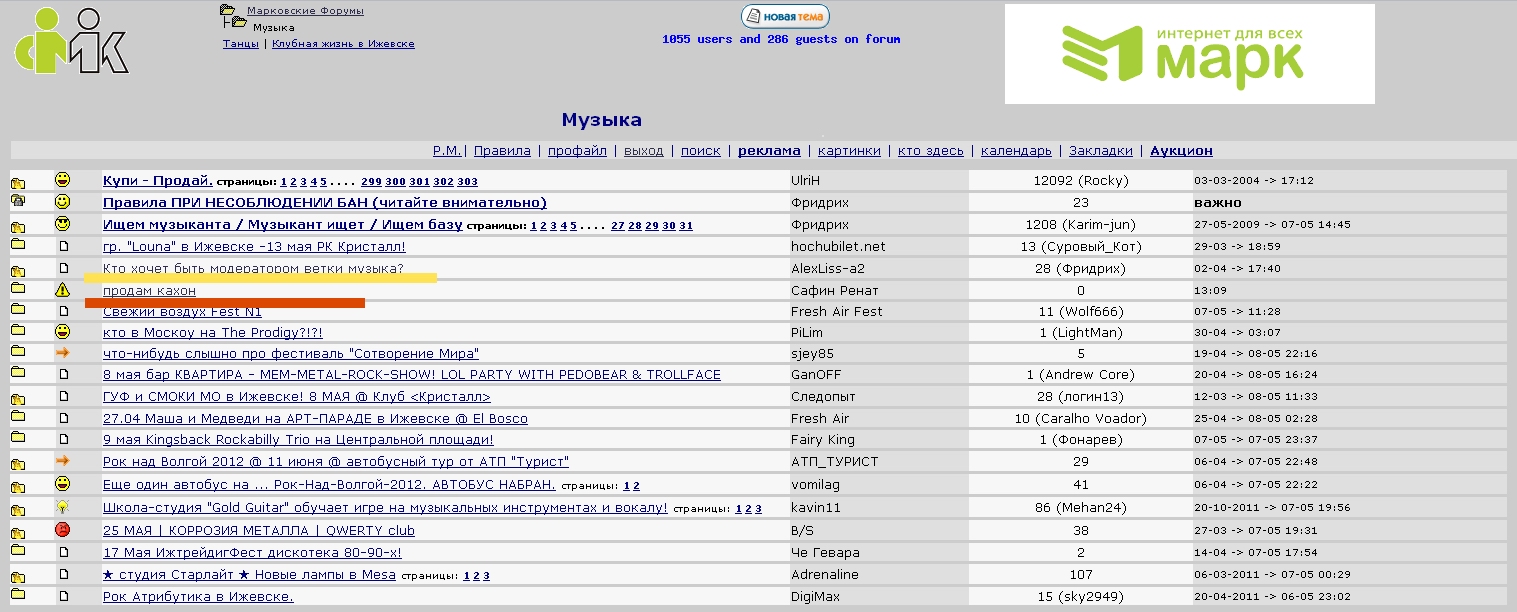
Task: Click the sunglasses smiley on Ищем музыканта thread
Action: point(63,224)
